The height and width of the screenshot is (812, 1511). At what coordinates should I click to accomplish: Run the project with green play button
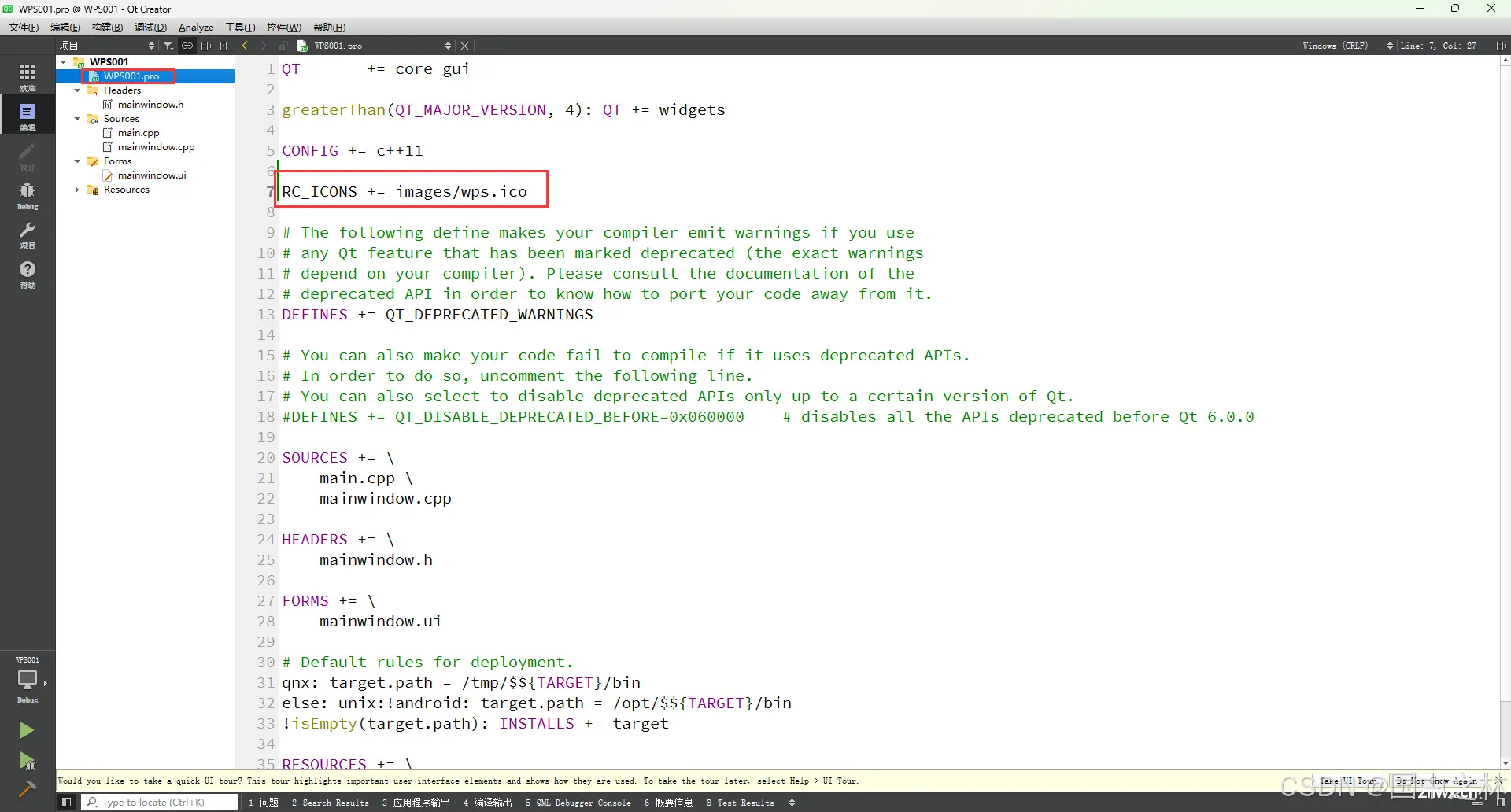27,730
